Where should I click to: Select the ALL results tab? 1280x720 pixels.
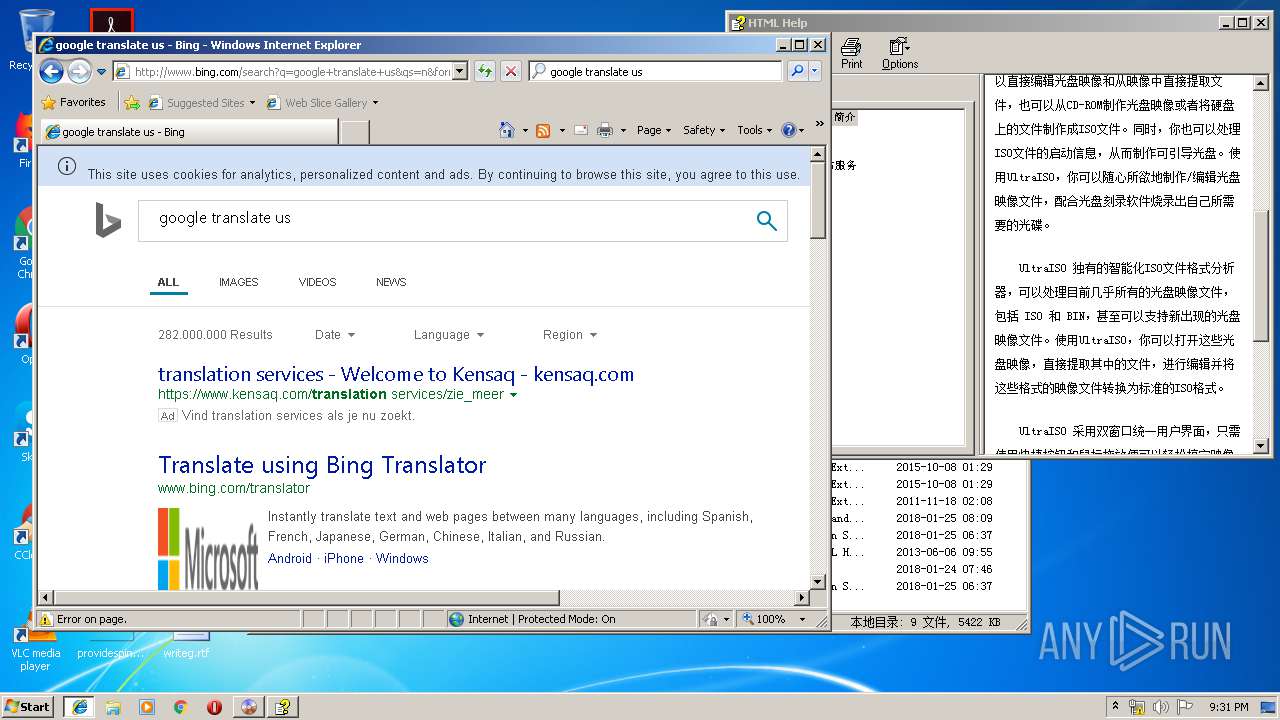[168, 282]
